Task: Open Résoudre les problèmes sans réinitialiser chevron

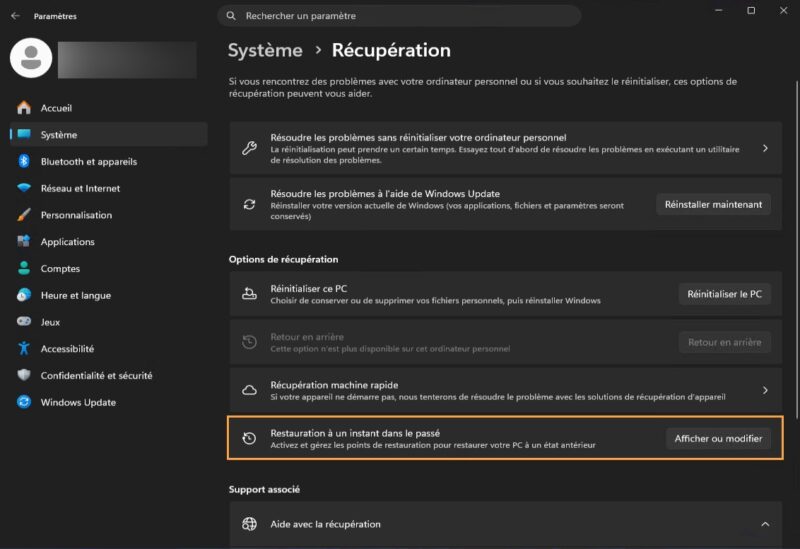Action: (x=765, y=148)
